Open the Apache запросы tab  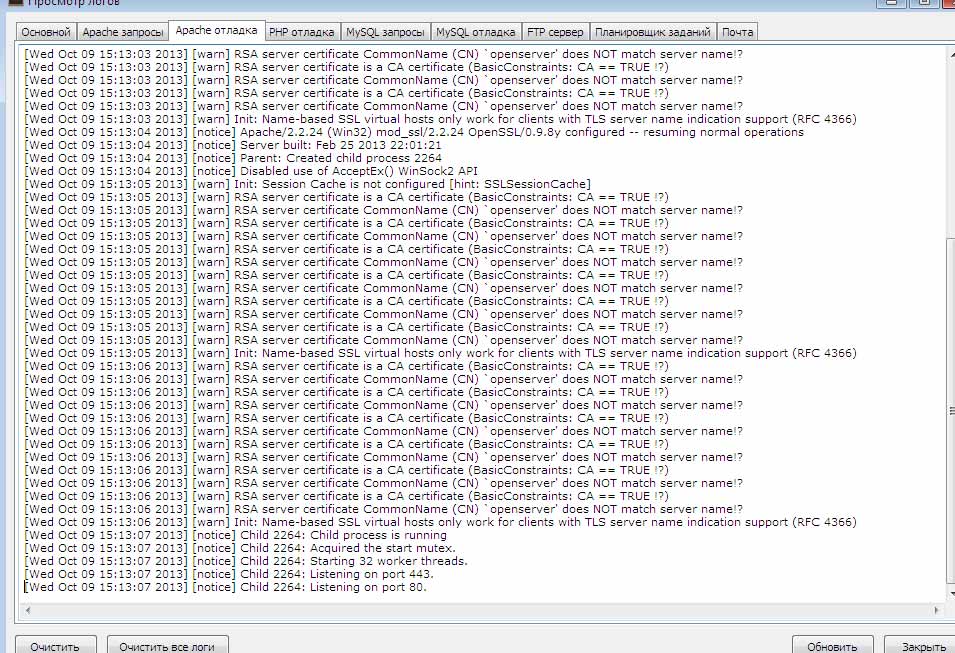click(123, 33)
